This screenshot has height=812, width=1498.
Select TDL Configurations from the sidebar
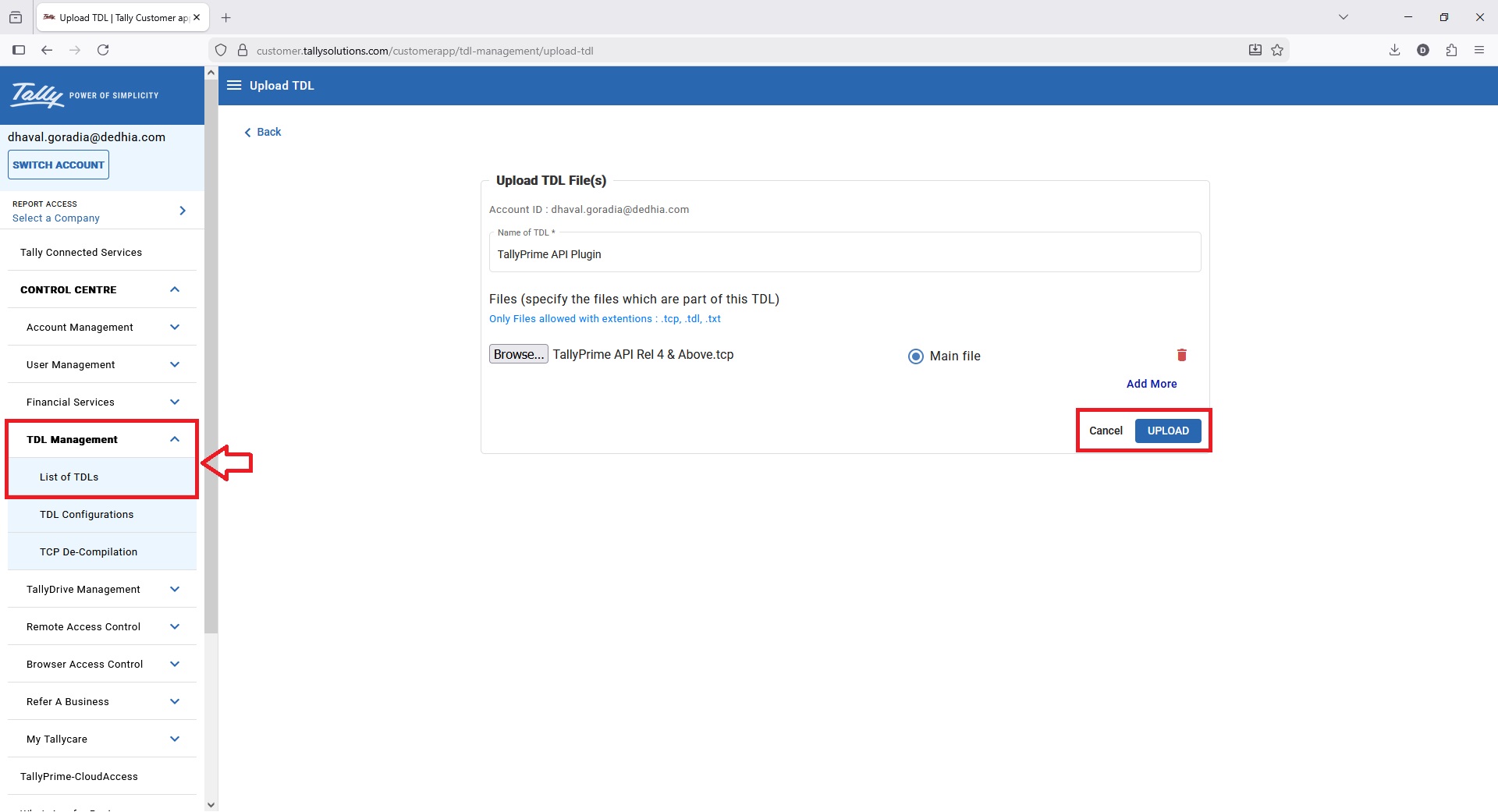pos(87,514)
